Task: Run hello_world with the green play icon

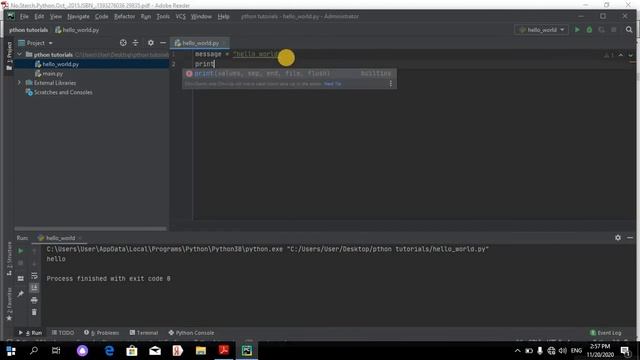Action: click(x=577, y=30)
